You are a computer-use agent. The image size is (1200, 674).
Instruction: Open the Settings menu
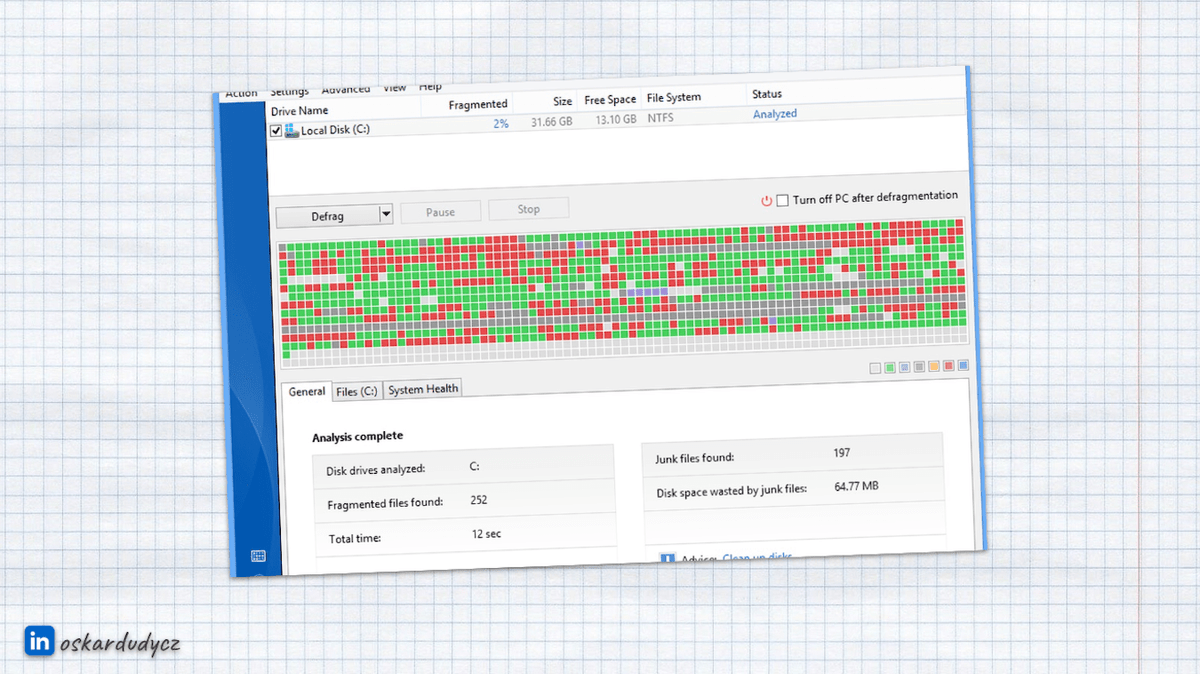(x=289, y=90)
